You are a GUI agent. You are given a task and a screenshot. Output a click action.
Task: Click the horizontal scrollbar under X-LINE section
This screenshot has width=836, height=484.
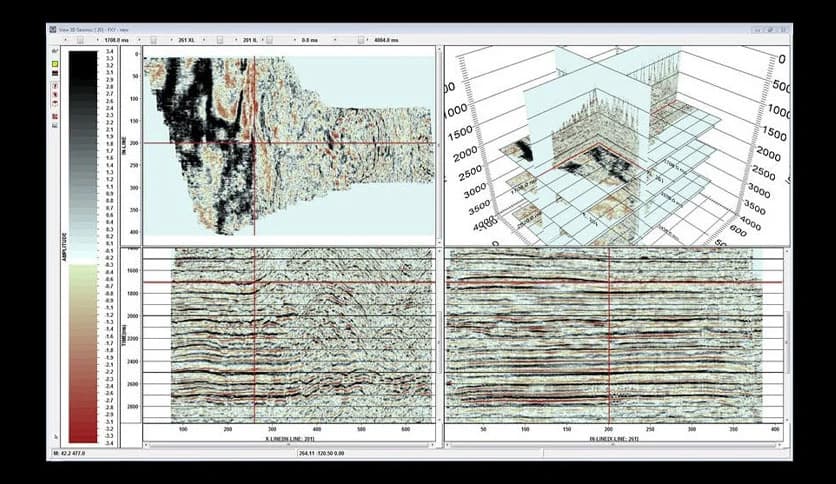coord(289,445)
